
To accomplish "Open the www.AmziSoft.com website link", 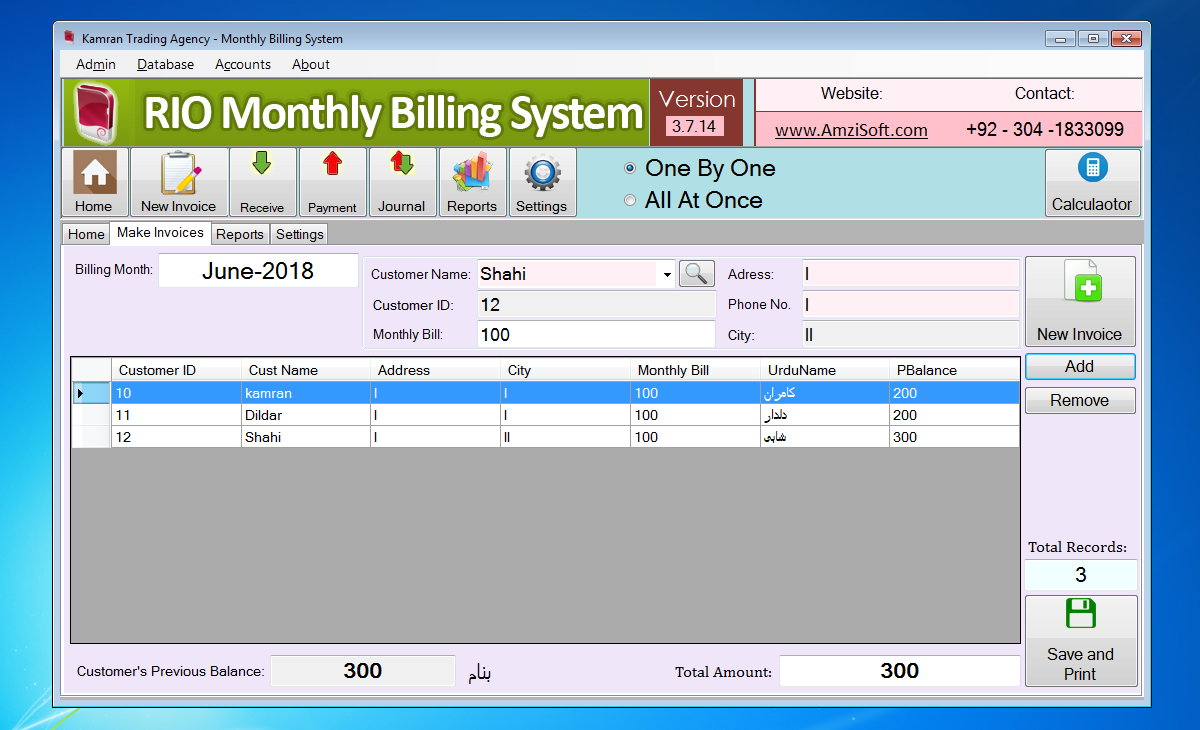I will (851, 130).
